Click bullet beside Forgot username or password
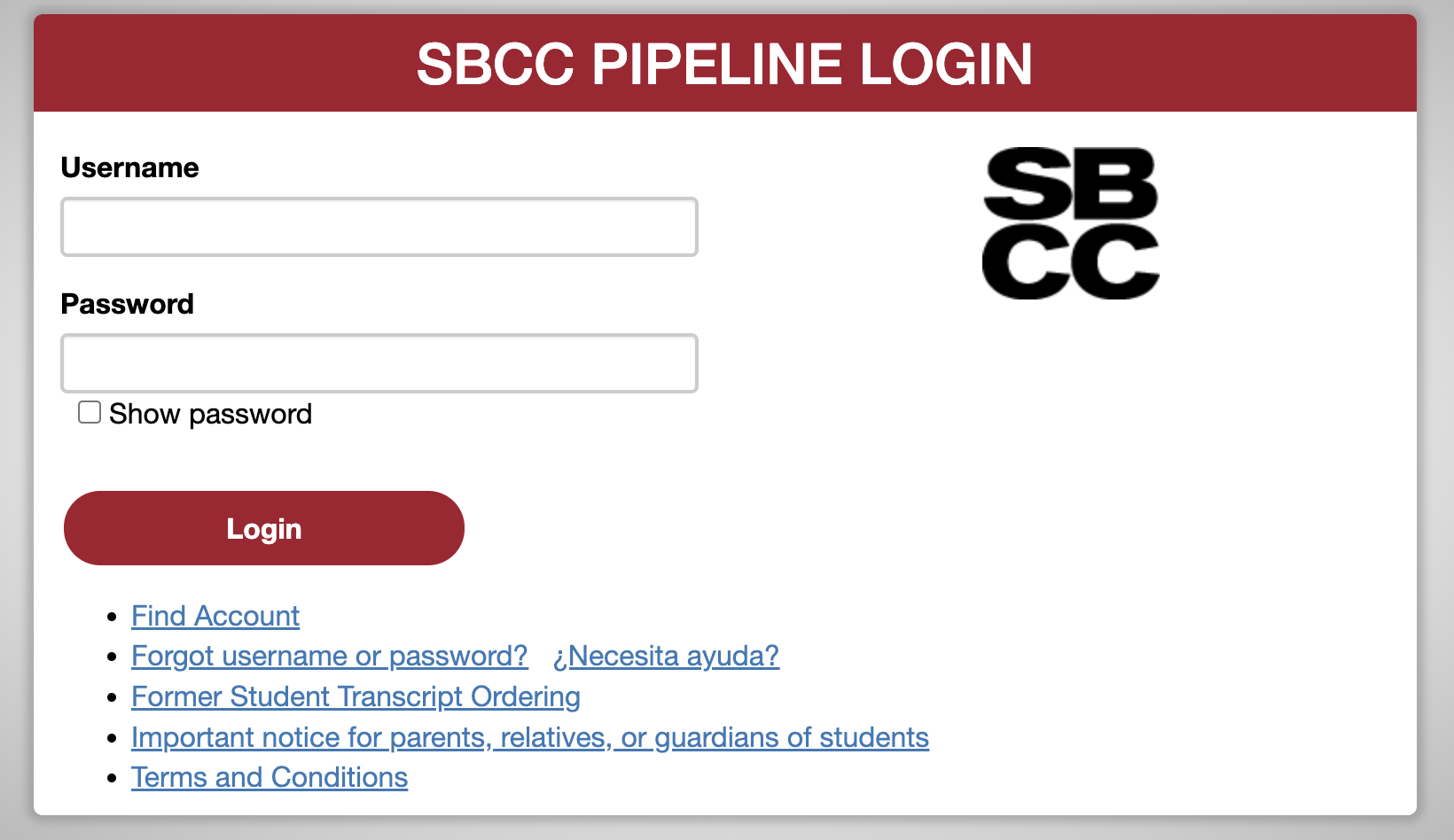 click(x=112, y=657)
